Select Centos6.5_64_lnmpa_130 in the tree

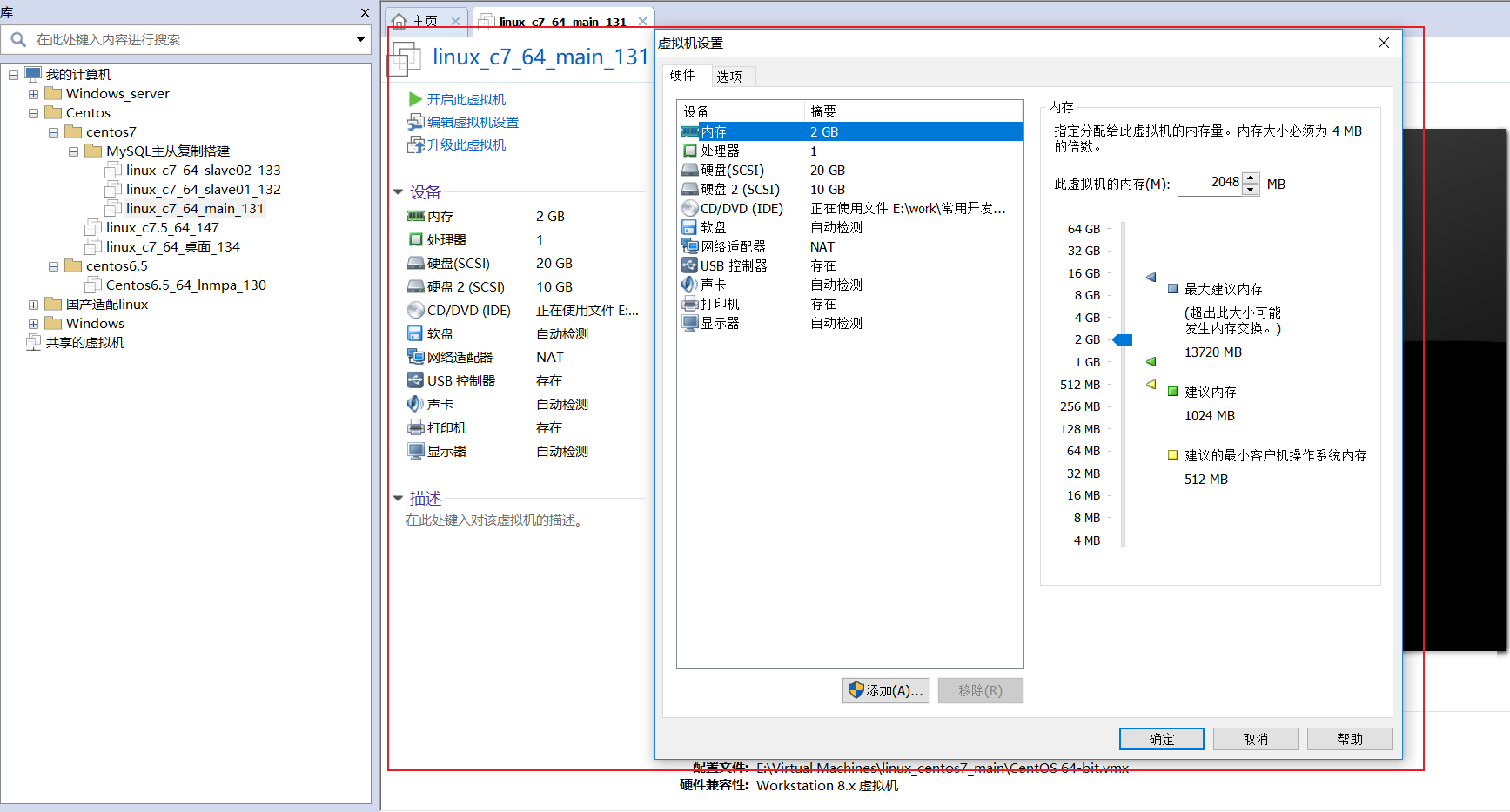coord(186,285)
